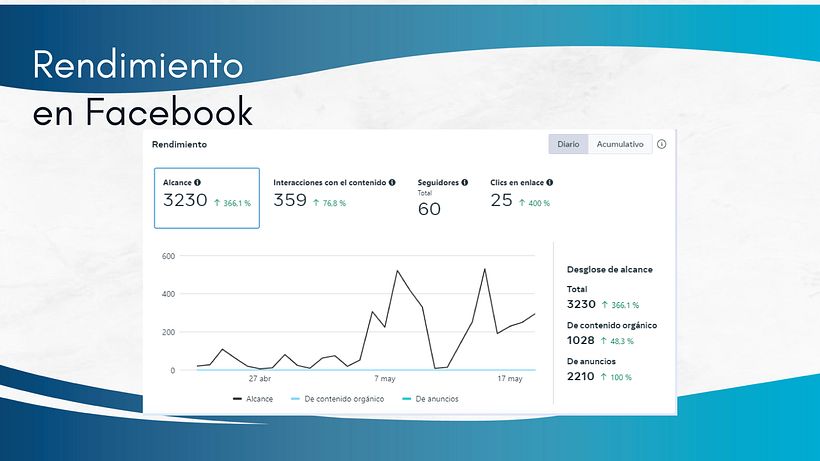Click the info icon next to Alcance
Screen dimensions: 820x461
[197, 182]
